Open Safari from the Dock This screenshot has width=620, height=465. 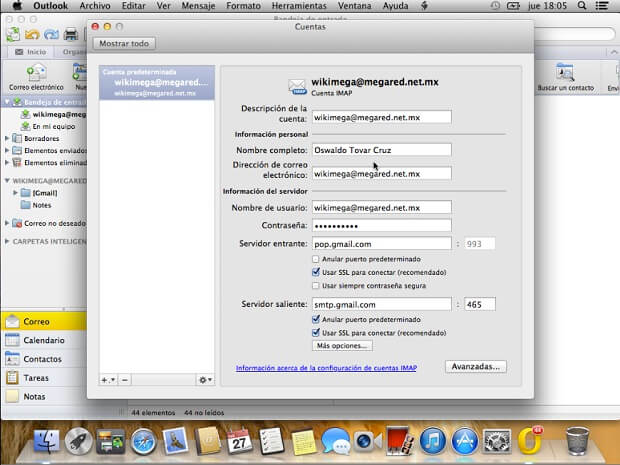pos(144,441)
